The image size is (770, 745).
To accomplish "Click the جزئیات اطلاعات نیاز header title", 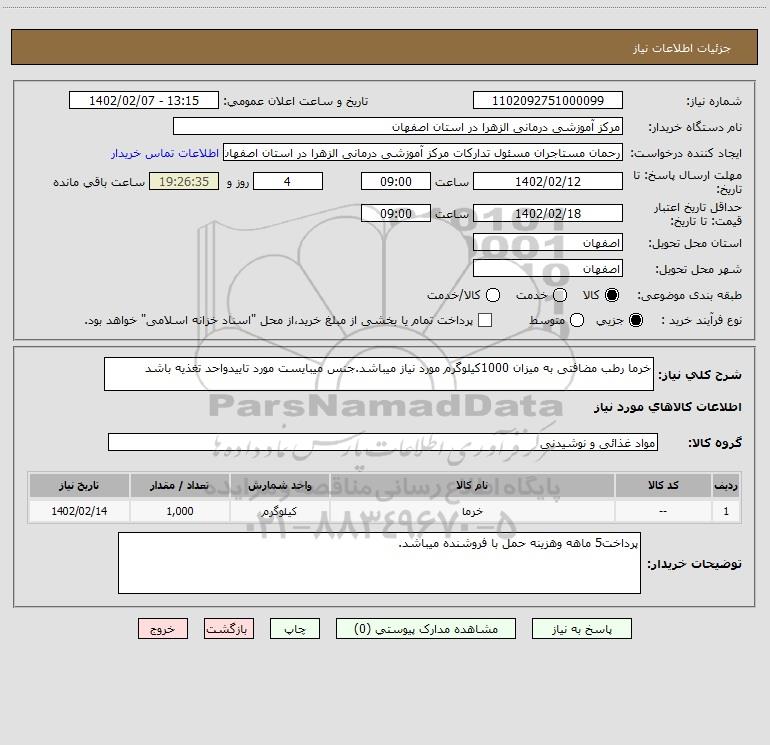I will point(682,48).
